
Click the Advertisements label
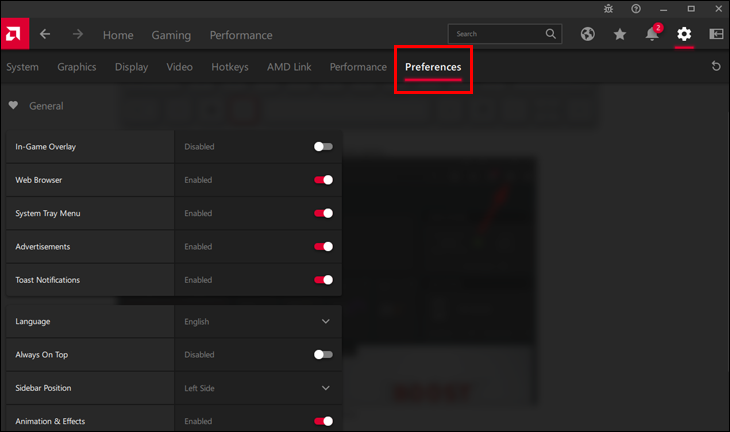click(x=43, y=247)
